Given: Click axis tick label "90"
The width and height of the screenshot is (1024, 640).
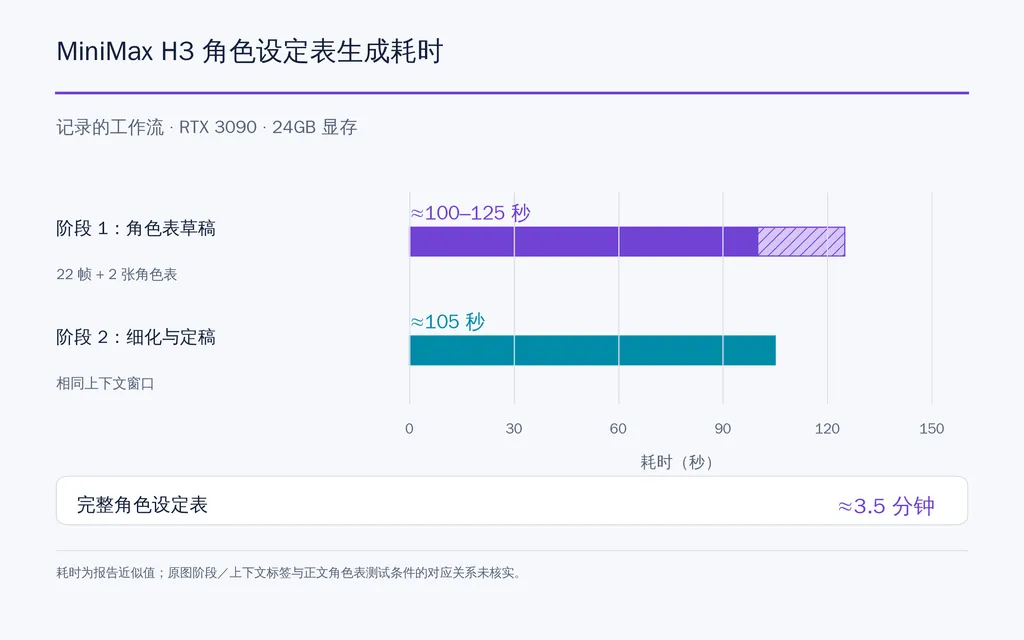Looking at the screenshot, I should [x=723, y=429].
